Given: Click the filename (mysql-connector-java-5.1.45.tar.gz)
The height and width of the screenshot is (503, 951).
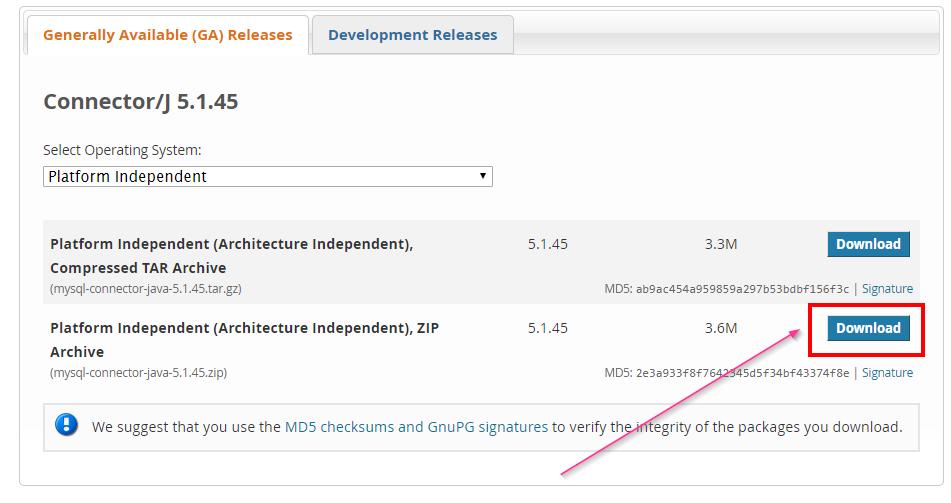Looking at the screenshot, I should coord(146,289).
